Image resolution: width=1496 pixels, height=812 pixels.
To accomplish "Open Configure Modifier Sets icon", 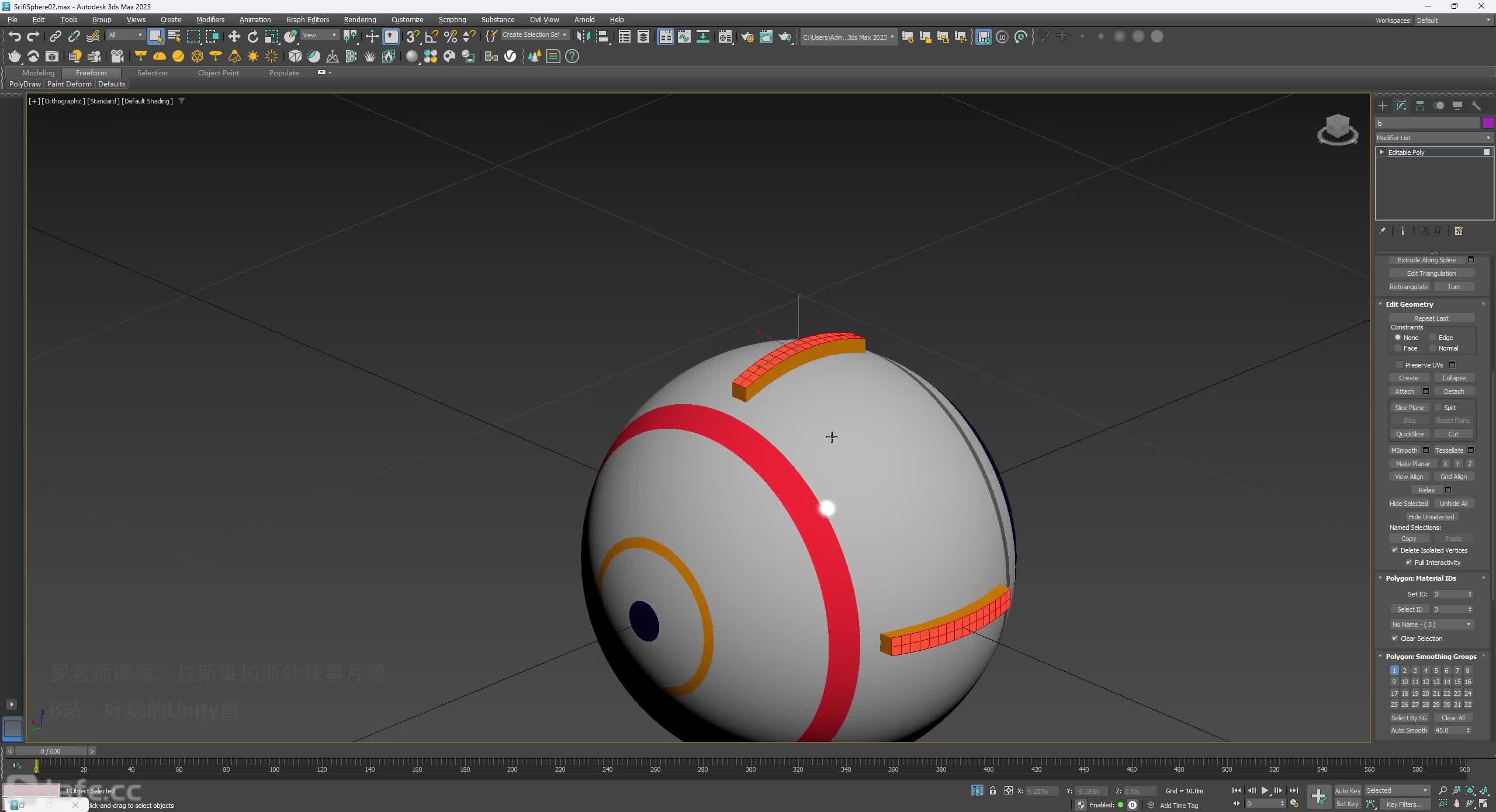I will (1459, 231).
